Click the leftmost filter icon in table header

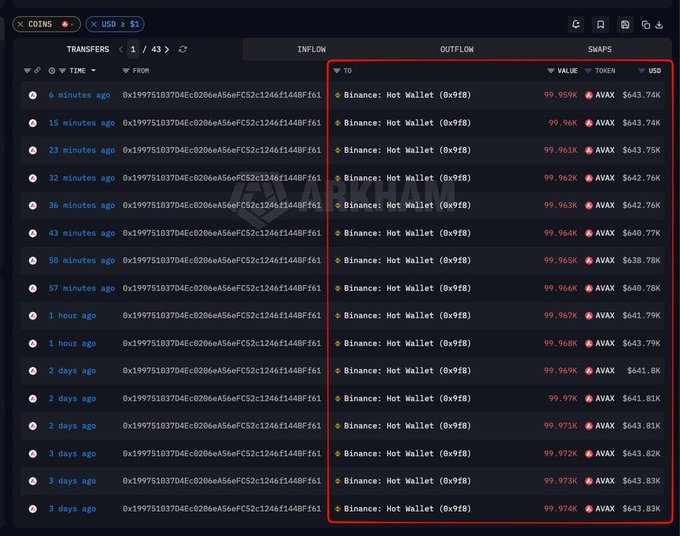(x=27, y=71)
